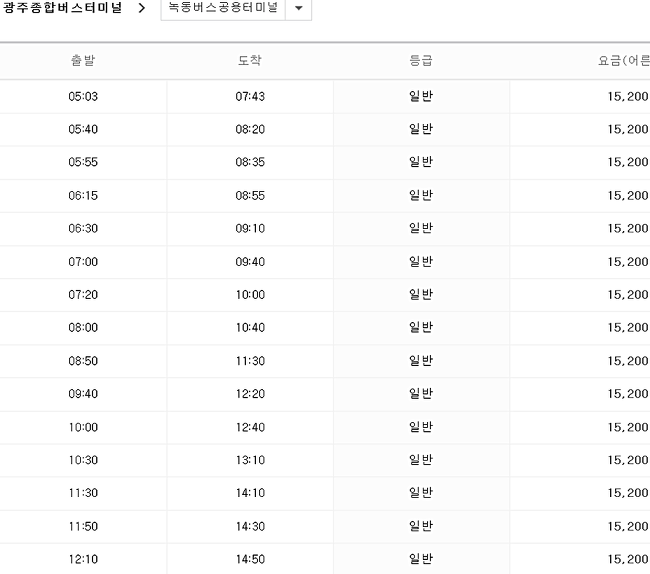Viewport: 650px width, 574px height.
Task: Select the 08:00 departure time
Action: click(83, 327)
